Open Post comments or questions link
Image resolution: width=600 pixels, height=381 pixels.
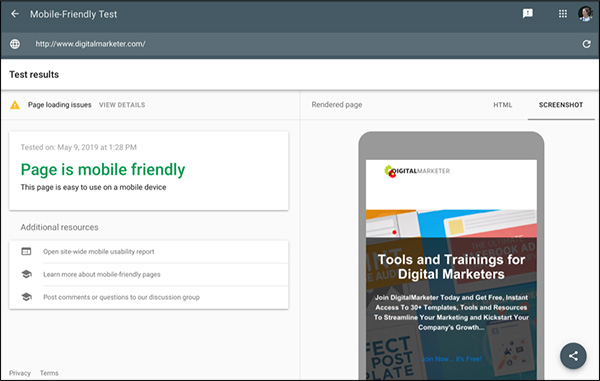coord(121,297)
